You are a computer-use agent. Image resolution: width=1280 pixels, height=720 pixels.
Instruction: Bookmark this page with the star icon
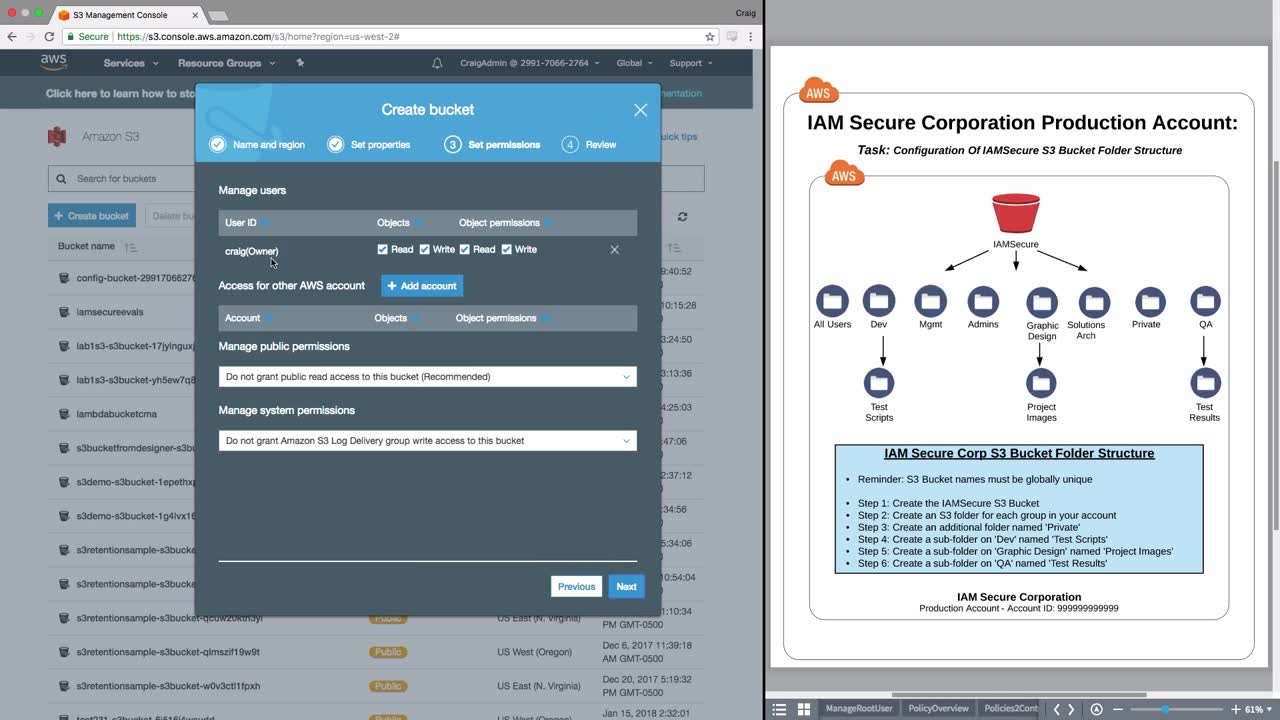coord(710,36)
